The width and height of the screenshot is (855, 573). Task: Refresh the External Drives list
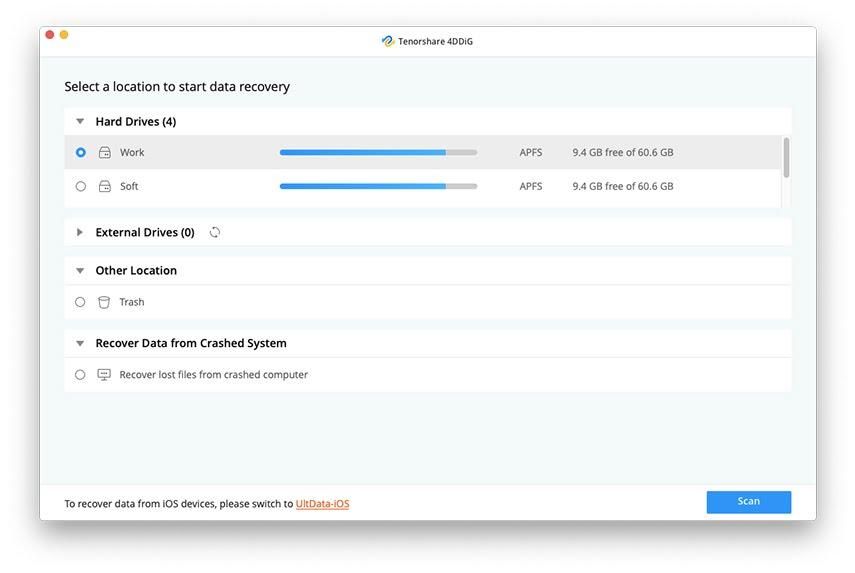215,233
